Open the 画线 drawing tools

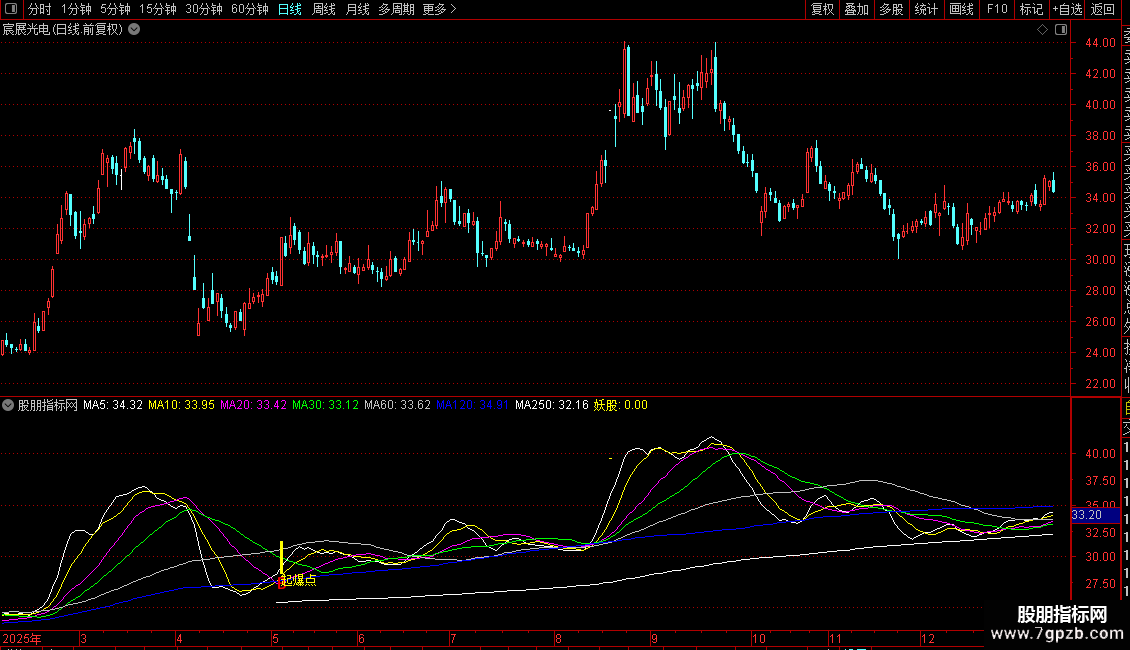tap(961, 10)
